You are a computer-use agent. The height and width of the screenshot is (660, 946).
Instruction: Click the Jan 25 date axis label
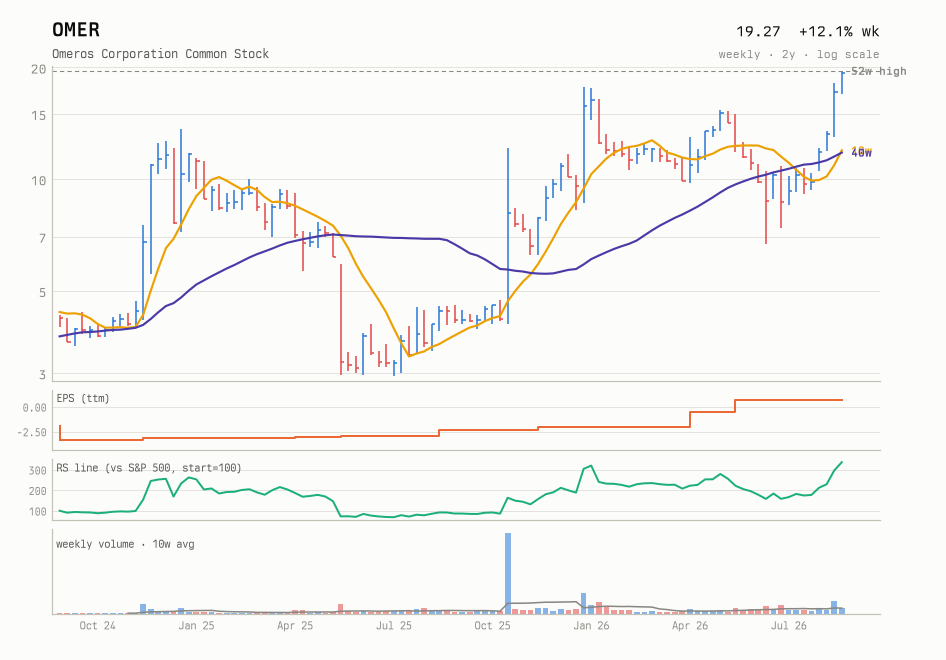pyautogui.click(x=196, y=626)
